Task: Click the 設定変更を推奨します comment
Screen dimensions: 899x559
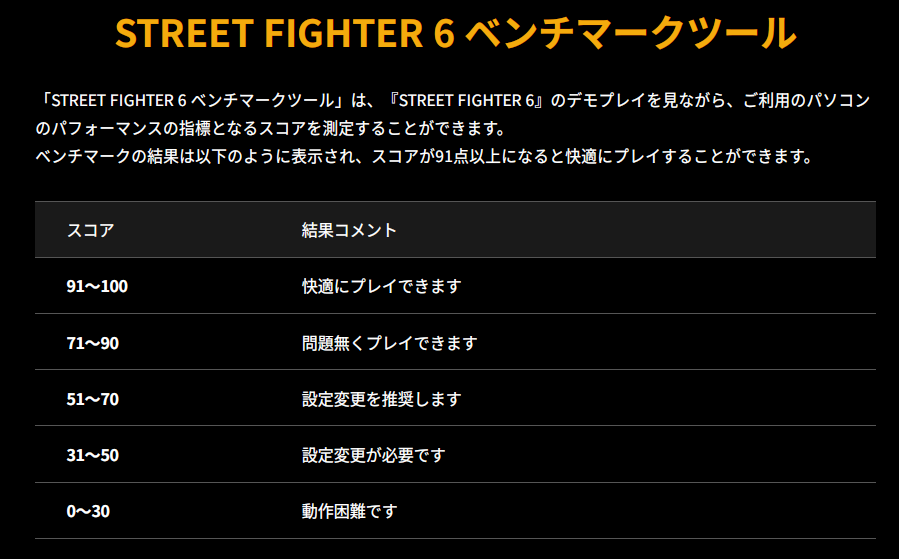Action: pos(381,399)
